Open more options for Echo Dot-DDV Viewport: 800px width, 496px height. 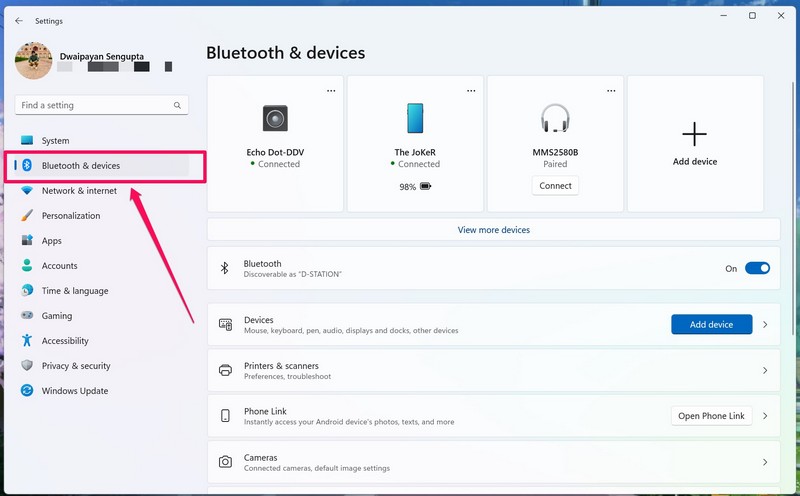click(331, 91)
